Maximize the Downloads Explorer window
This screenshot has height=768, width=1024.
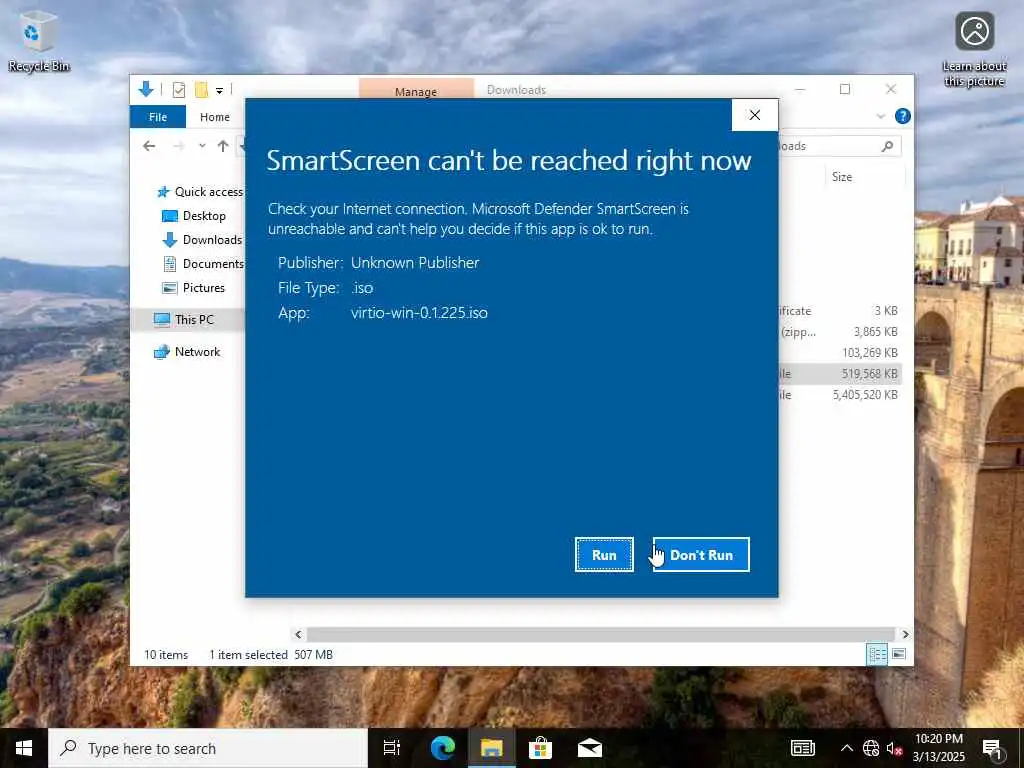pyautogui.click(x=845, y=89)
